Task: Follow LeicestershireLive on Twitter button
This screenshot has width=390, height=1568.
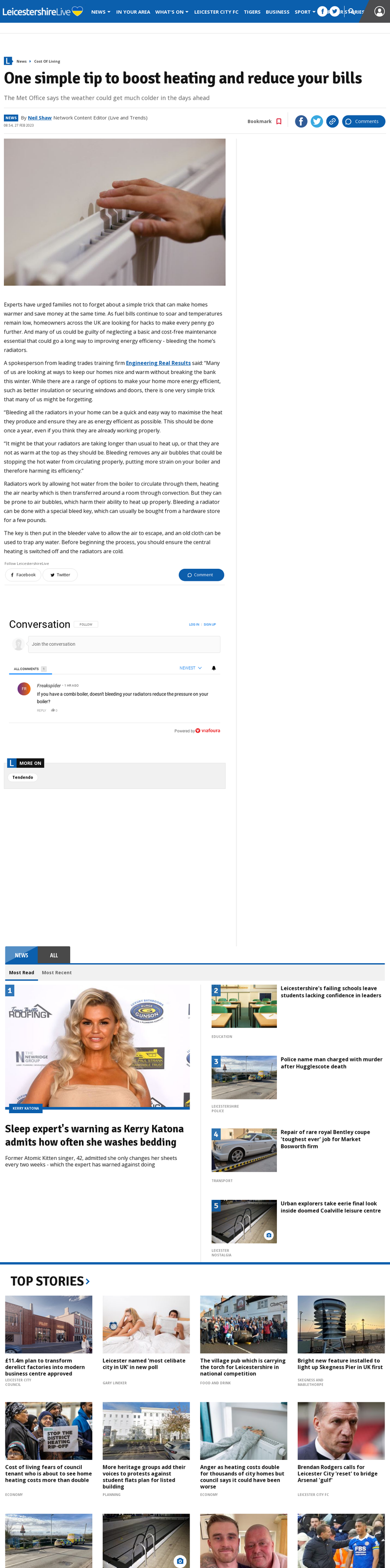Action: [x=59, y=575]
